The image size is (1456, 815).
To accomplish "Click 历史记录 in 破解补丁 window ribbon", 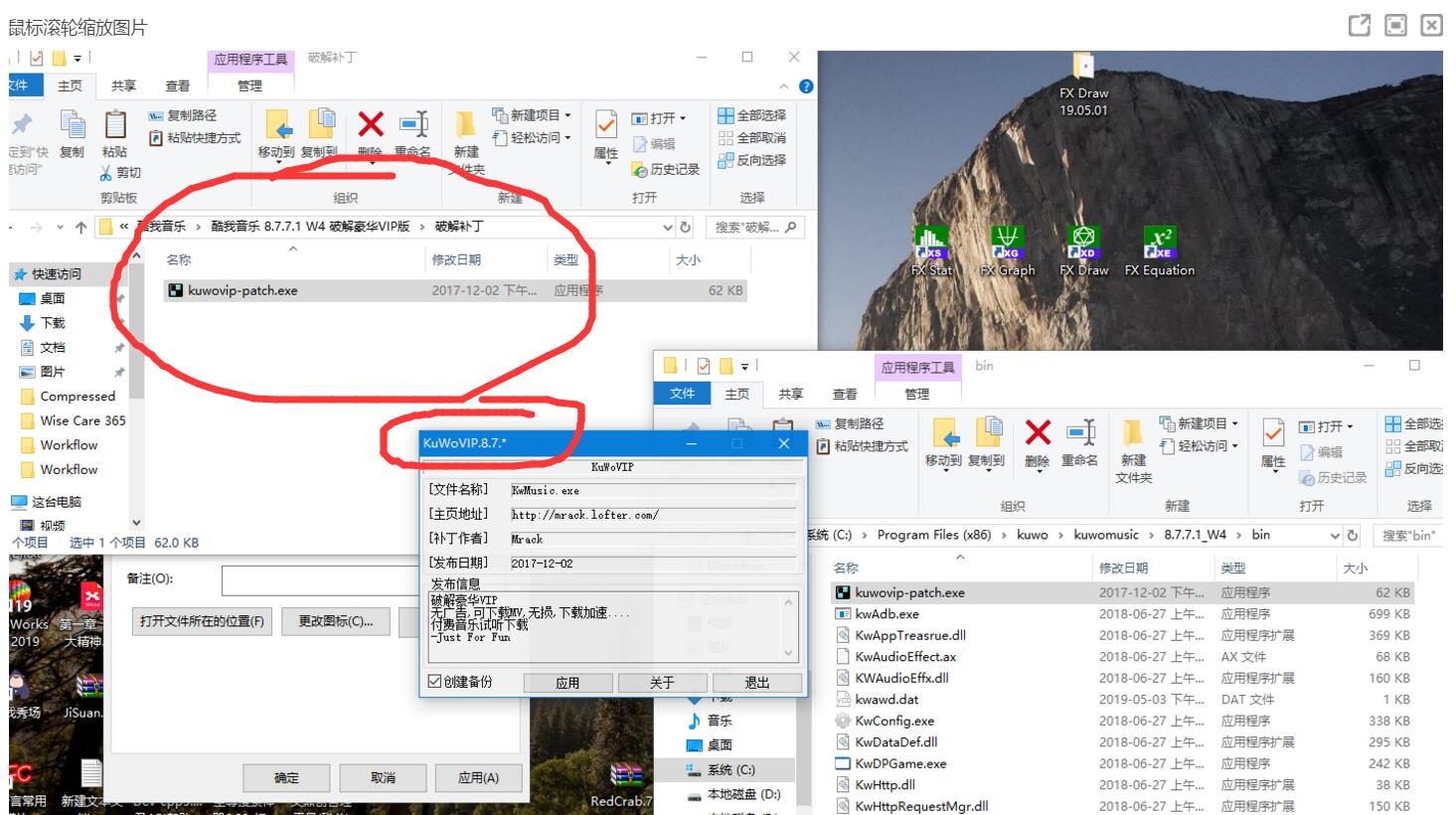I will (x=666, y=170).
